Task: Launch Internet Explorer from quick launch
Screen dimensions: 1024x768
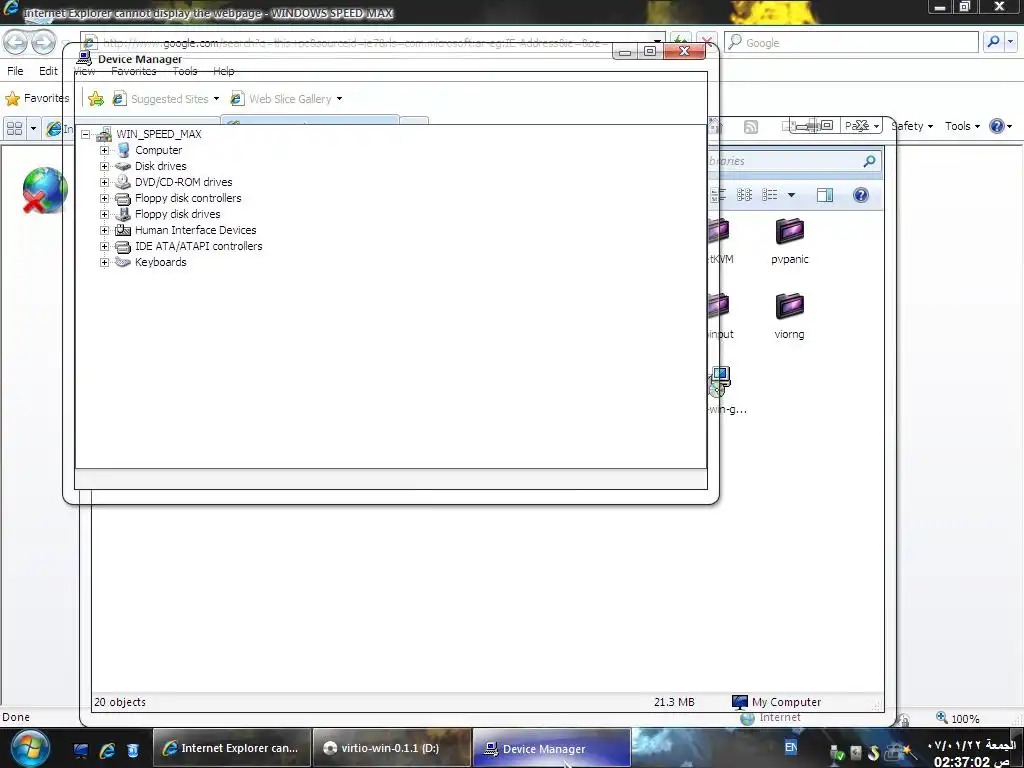Action: click(107, 750)
